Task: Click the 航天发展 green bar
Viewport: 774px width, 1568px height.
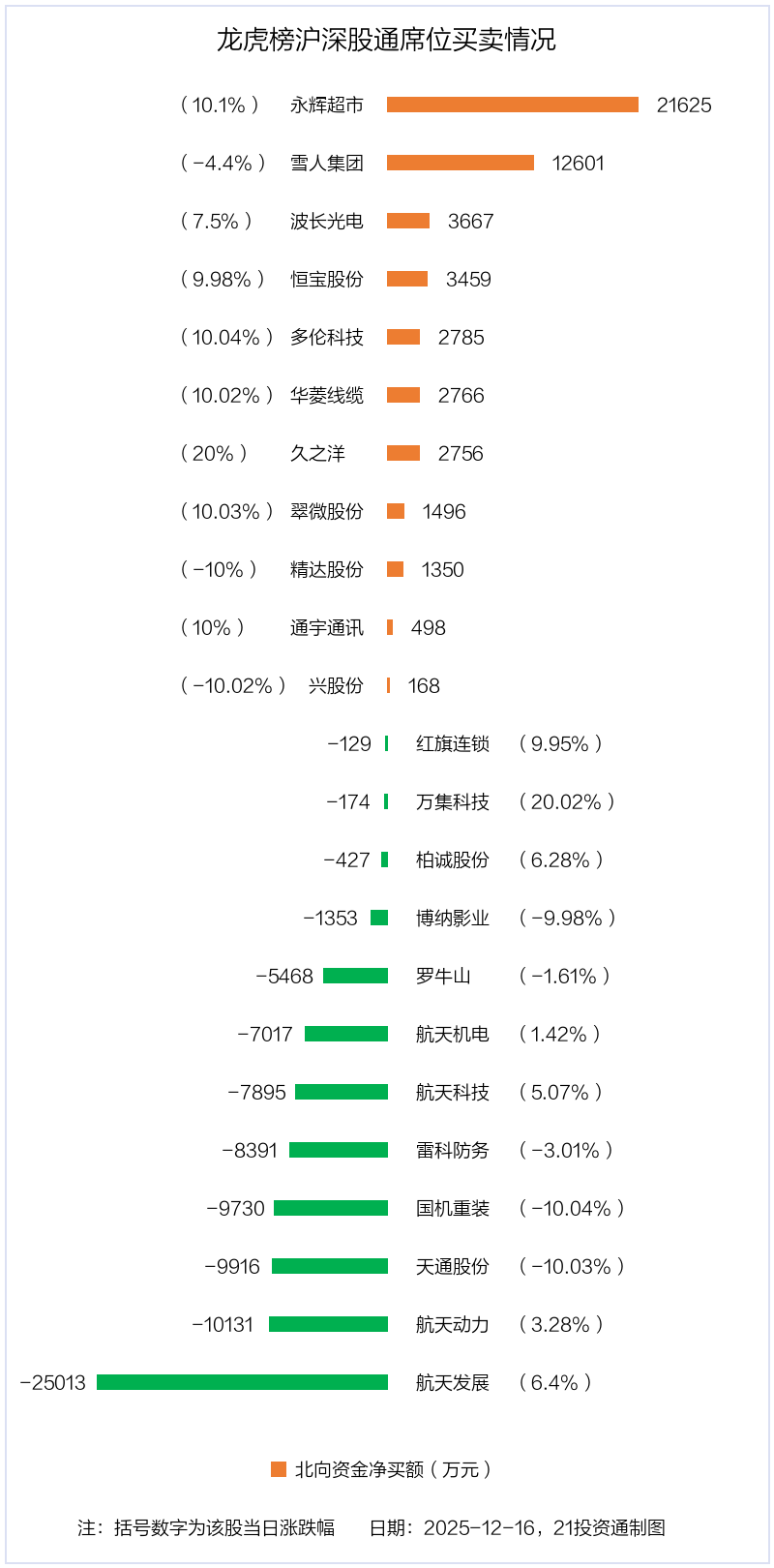Action: coord(242,1382)
